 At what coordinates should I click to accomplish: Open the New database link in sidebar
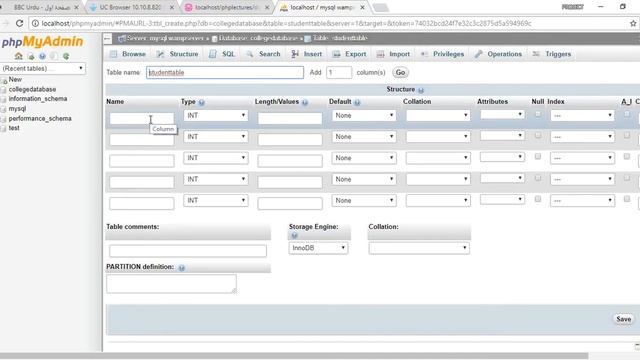pyautogui.click(x=15, y=80)
